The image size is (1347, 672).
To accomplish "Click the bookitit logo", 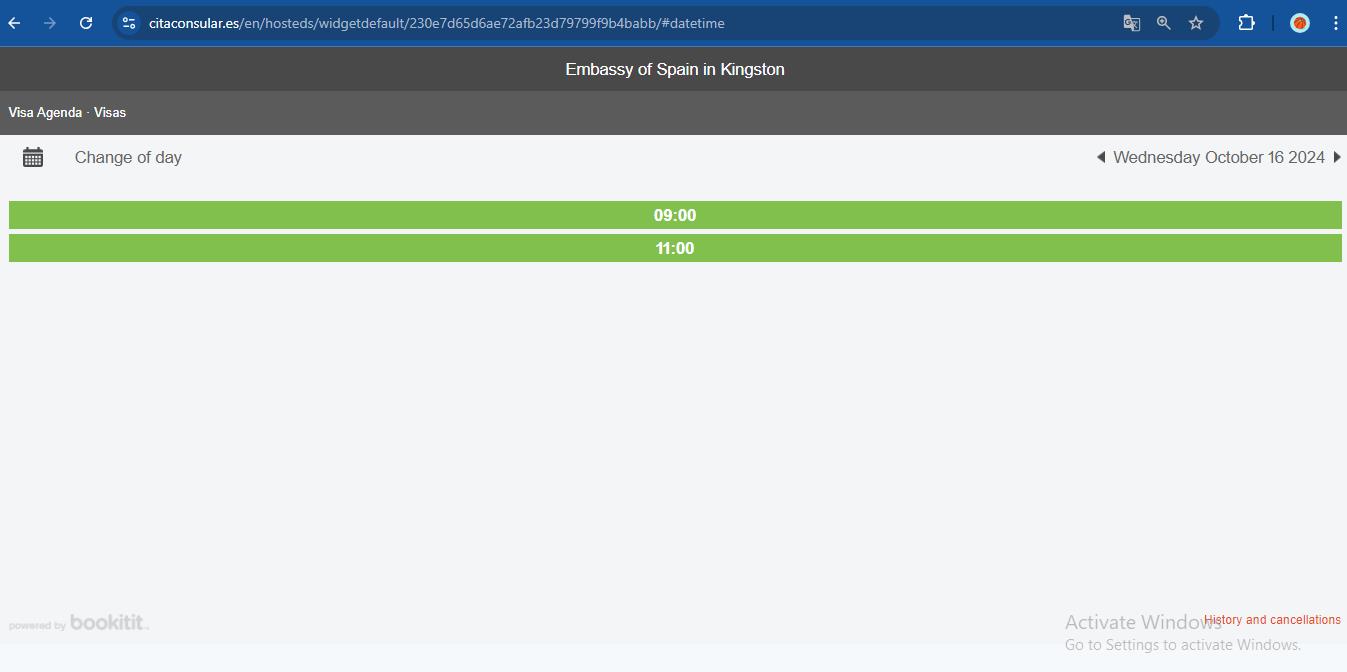I will tap(109, 622).
